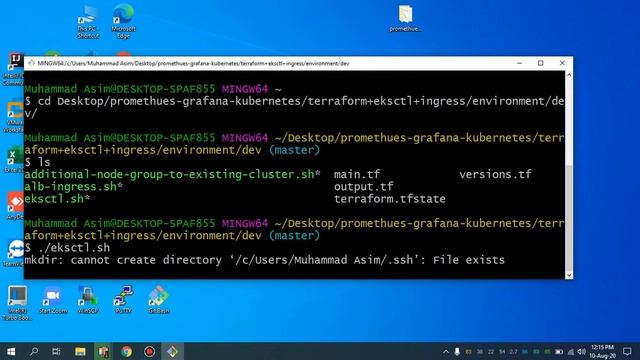Open the volume speaker tray icon
This screenshot has width=640, height=360.
pos(582,351)
